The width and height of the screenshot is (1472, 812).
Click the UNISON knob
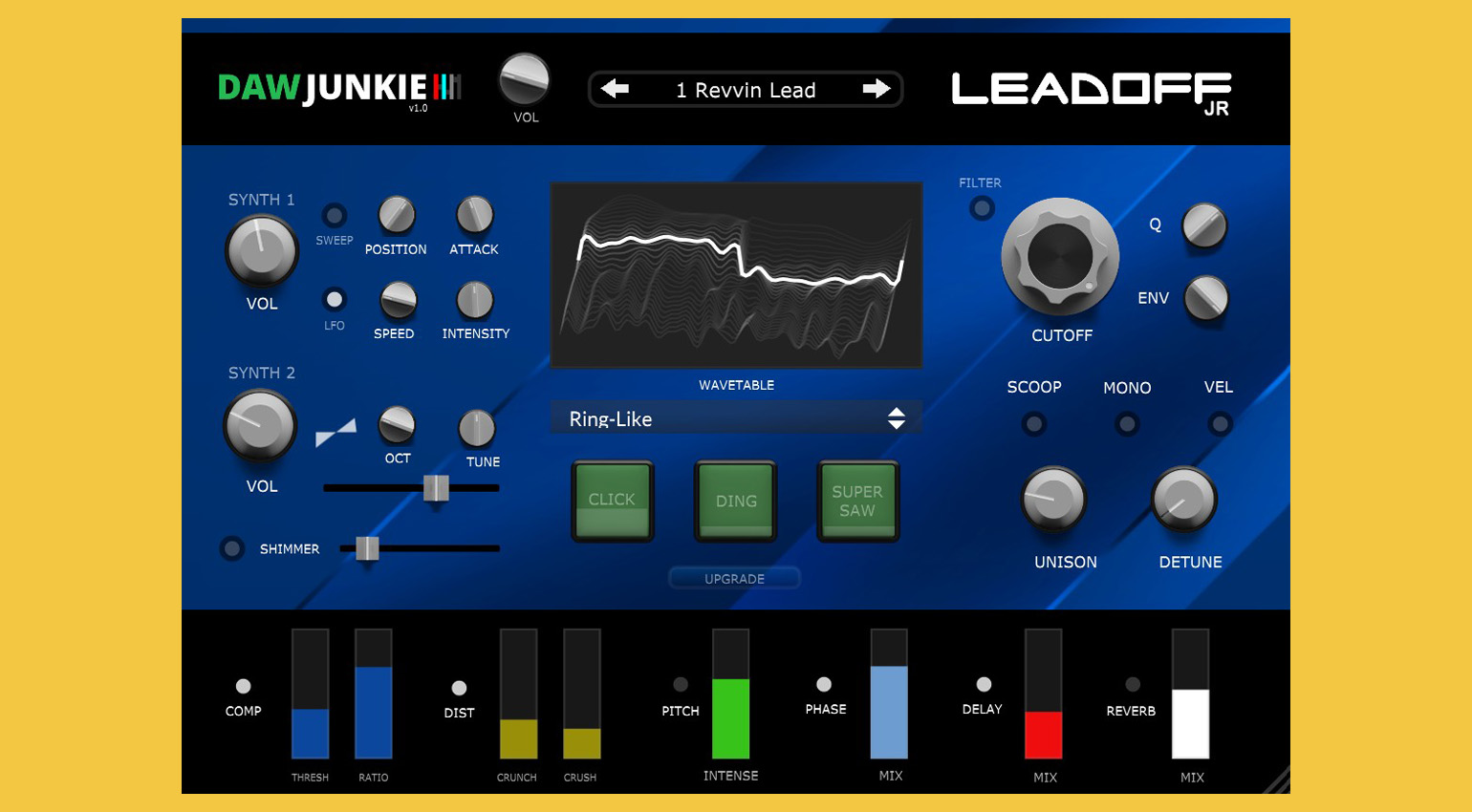pos(1053,499)
